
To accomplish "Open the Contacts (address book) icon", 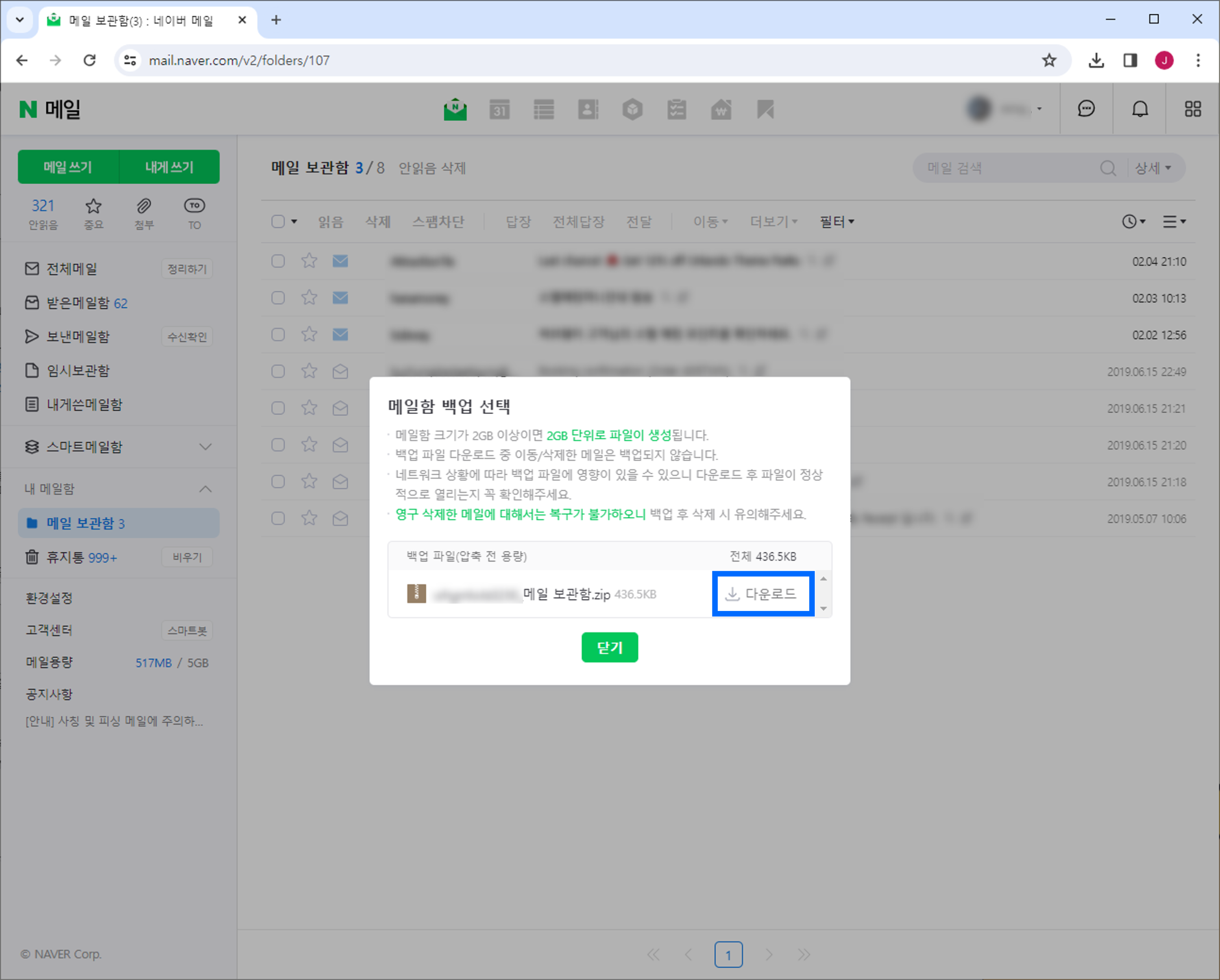I will (x=588, y=109).
